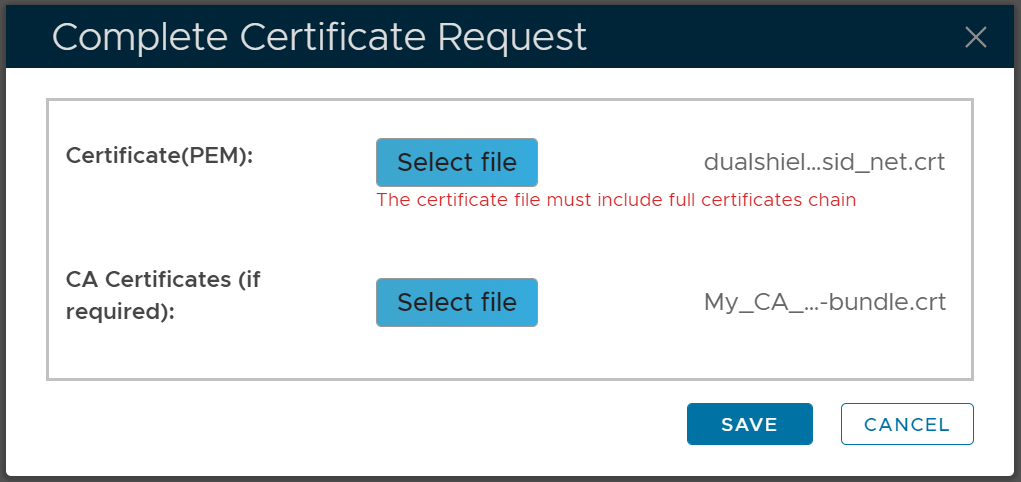The height and width of the screenshot is (482, 1021).
Task: Click the Complete Certificate Request title text
Action: pyautogui.click(x=319, y=37)
